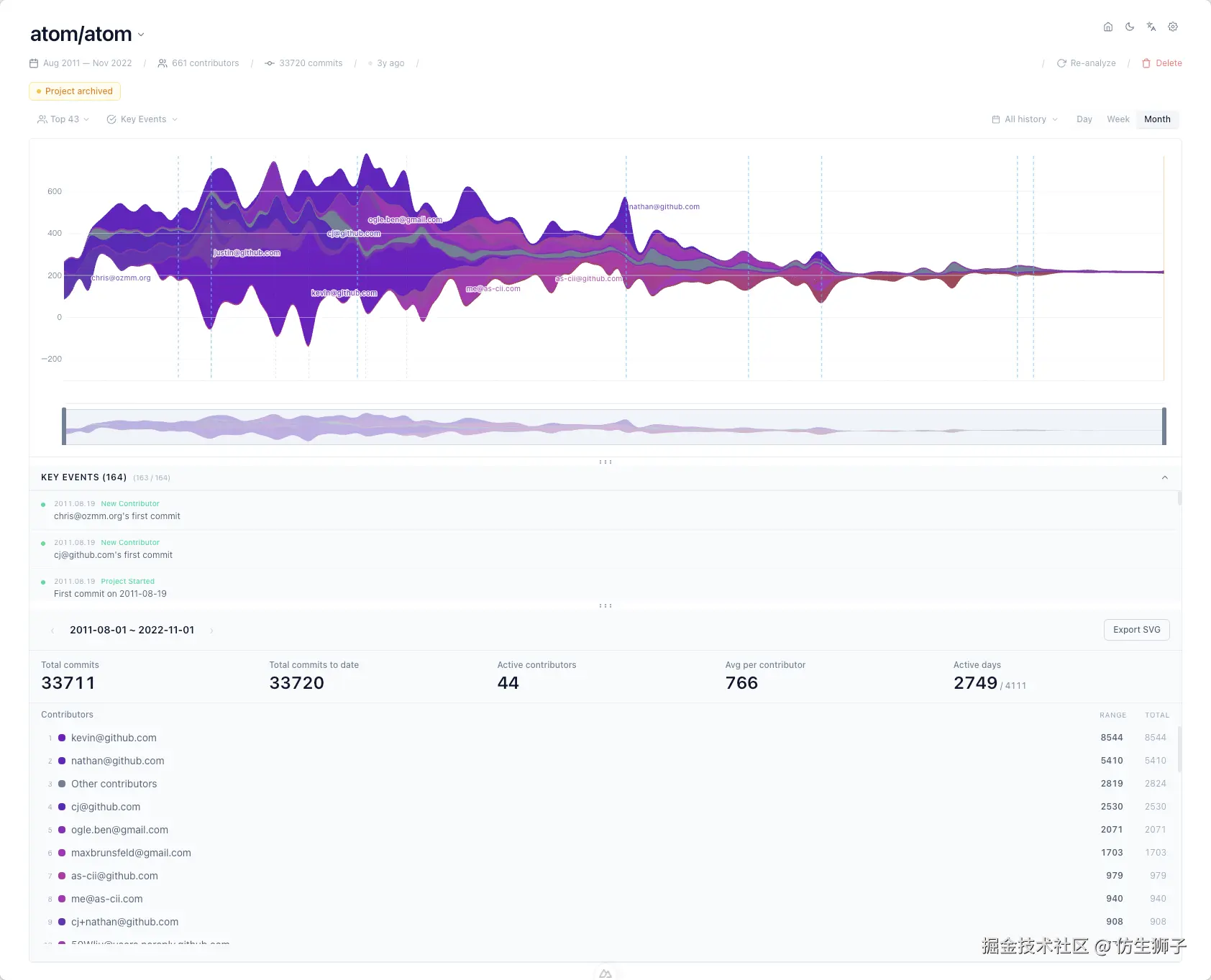Click the Export SVG button
Image resolution: width=1211 pixels, height=980 pixels.
1137,630
